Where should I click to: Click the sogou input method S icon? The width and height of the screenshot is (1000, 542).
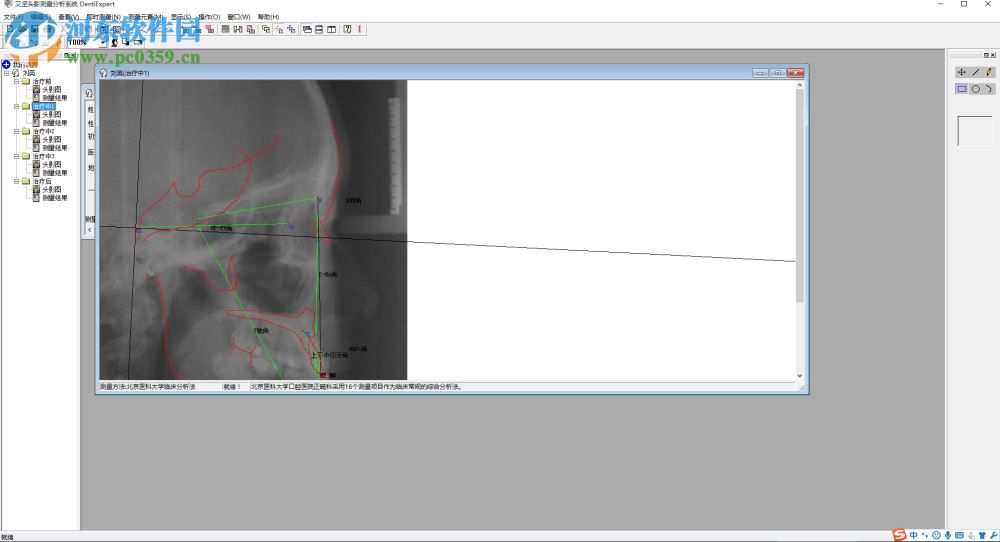899,535
